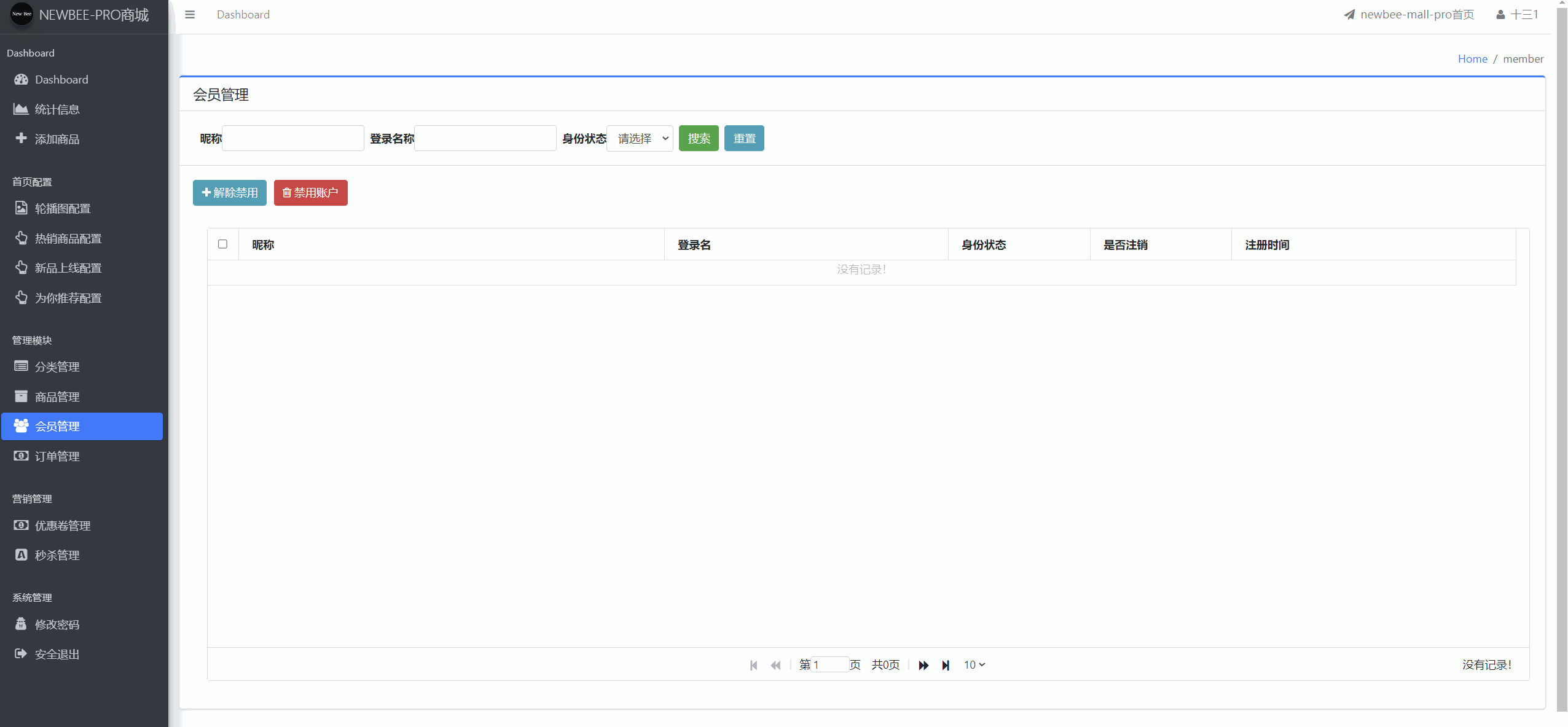Image resolution: width=1568 pixels, height=727 pixels.
Task: Click the paper plane newbee-mall-pro首页 icon
Action: coord(1349,15)
